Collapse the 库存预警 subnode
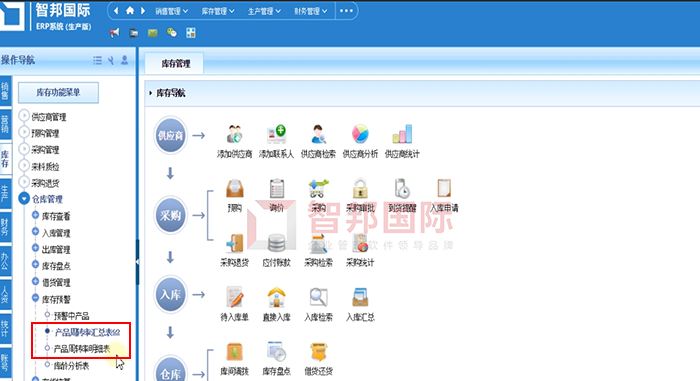 point(35,297)
